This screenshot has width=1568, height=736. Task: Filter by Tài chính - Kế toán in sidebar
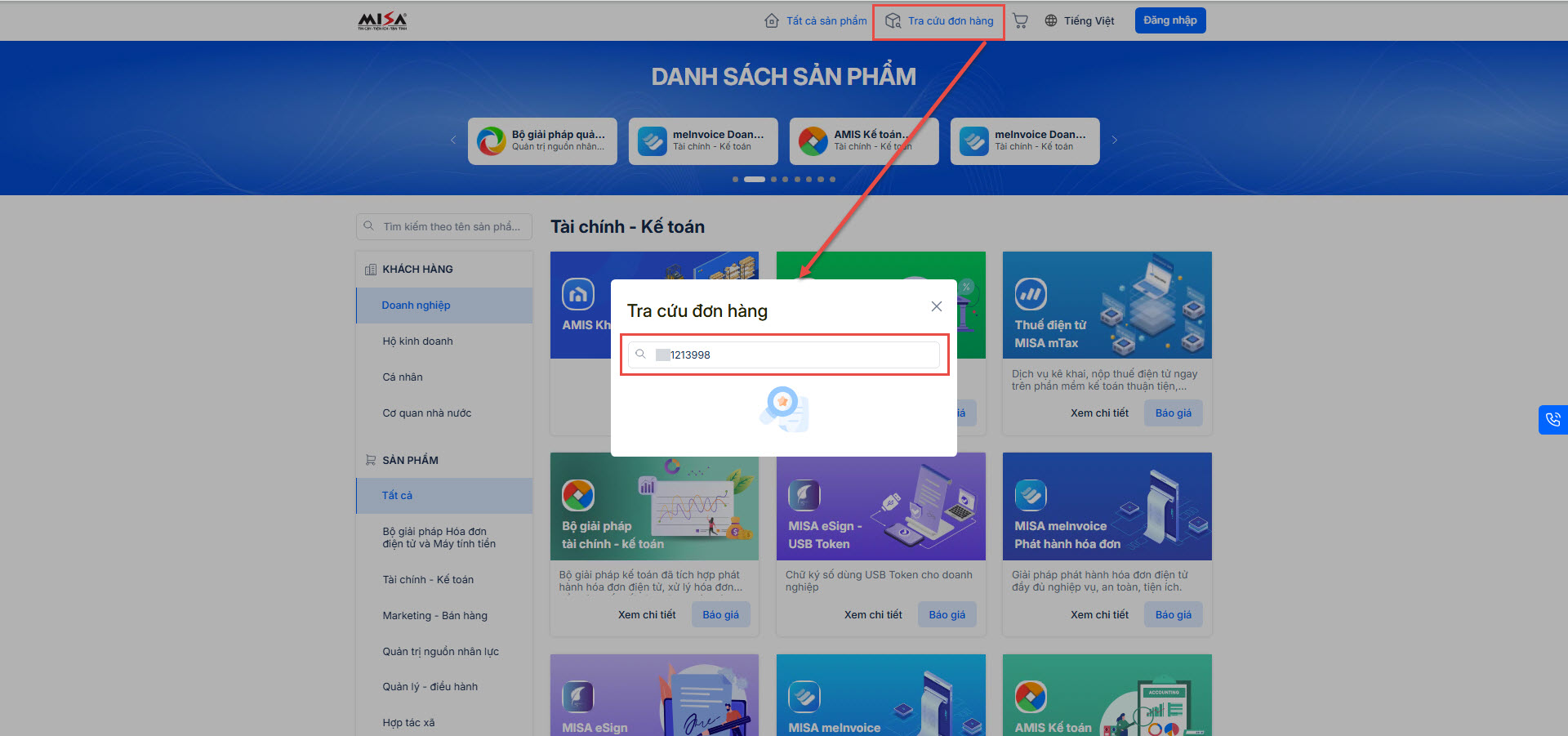coord(444,580)
